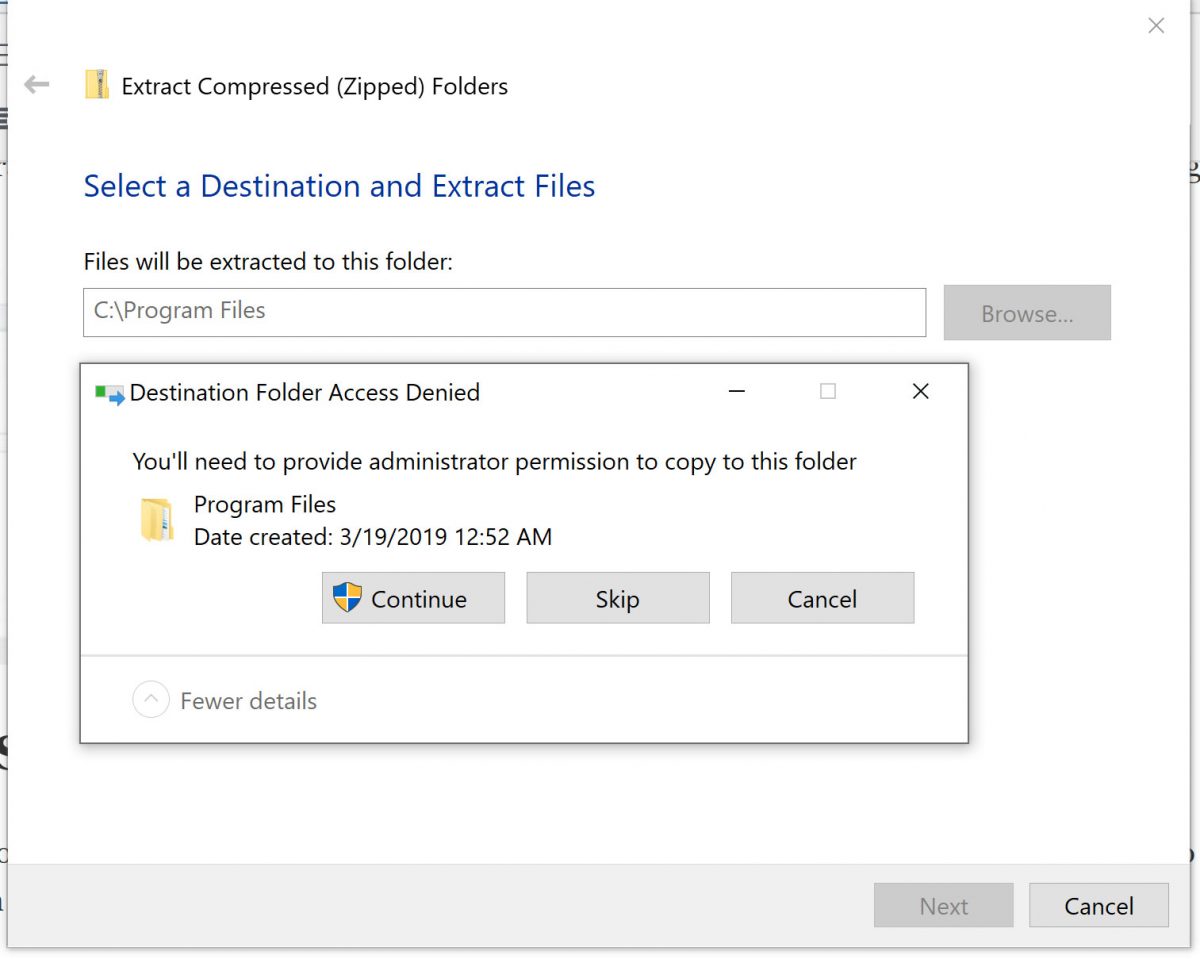Screen dimensions: 1200x959
Task: Collapse details using the circled chevron icon
Action: tap(150, 700)
